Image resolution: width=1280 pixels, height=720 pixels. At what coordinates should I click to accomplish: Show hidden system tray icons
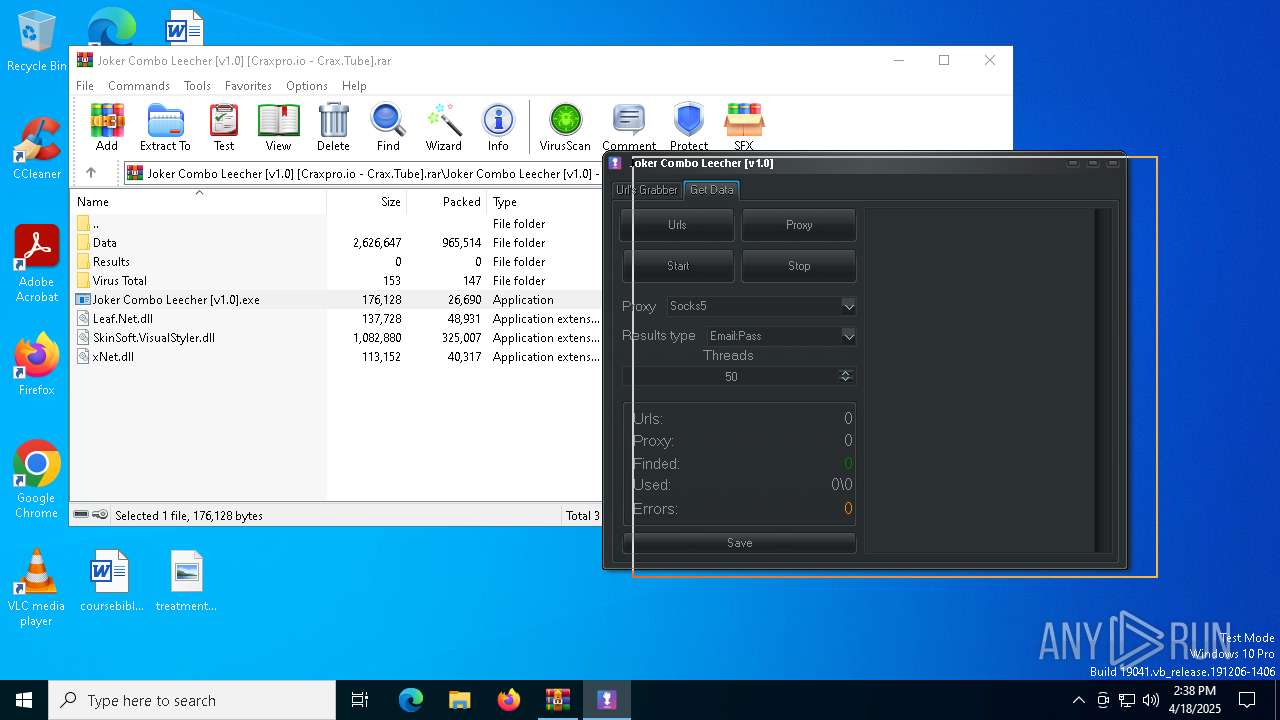[1078, 700]
